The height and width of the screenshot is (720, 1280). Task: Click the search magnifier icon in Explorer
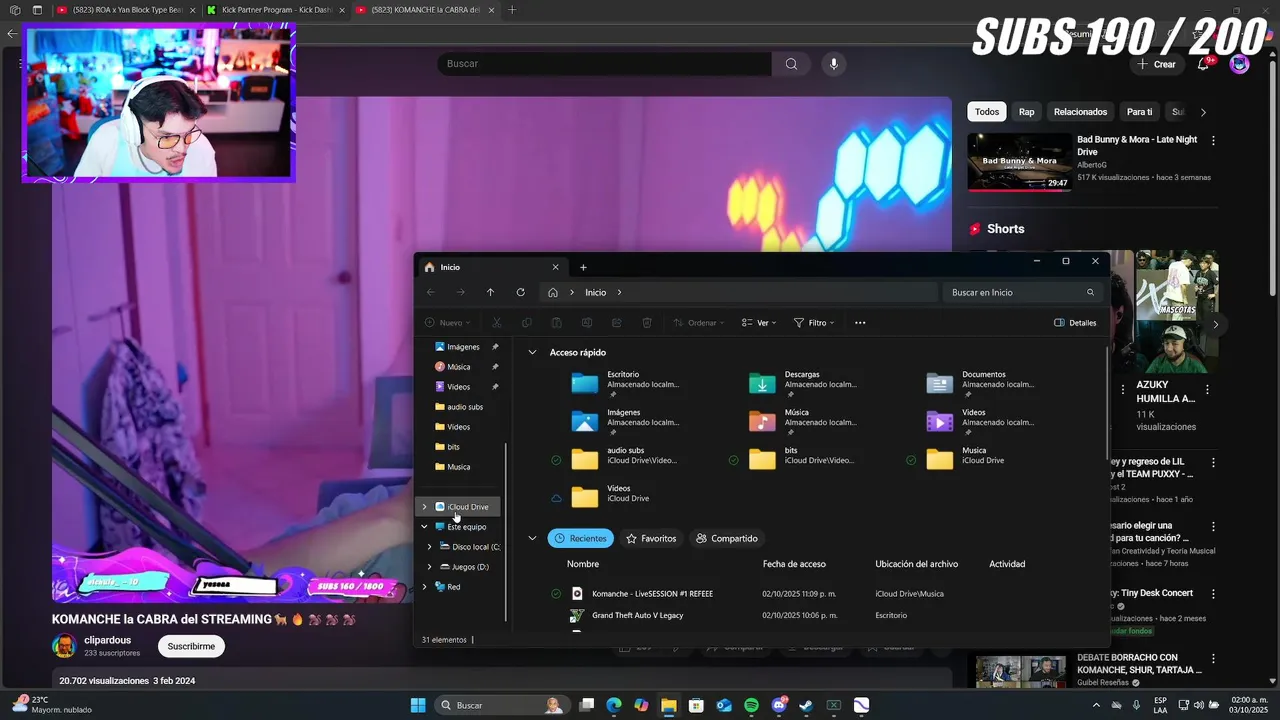[1090, 292]
